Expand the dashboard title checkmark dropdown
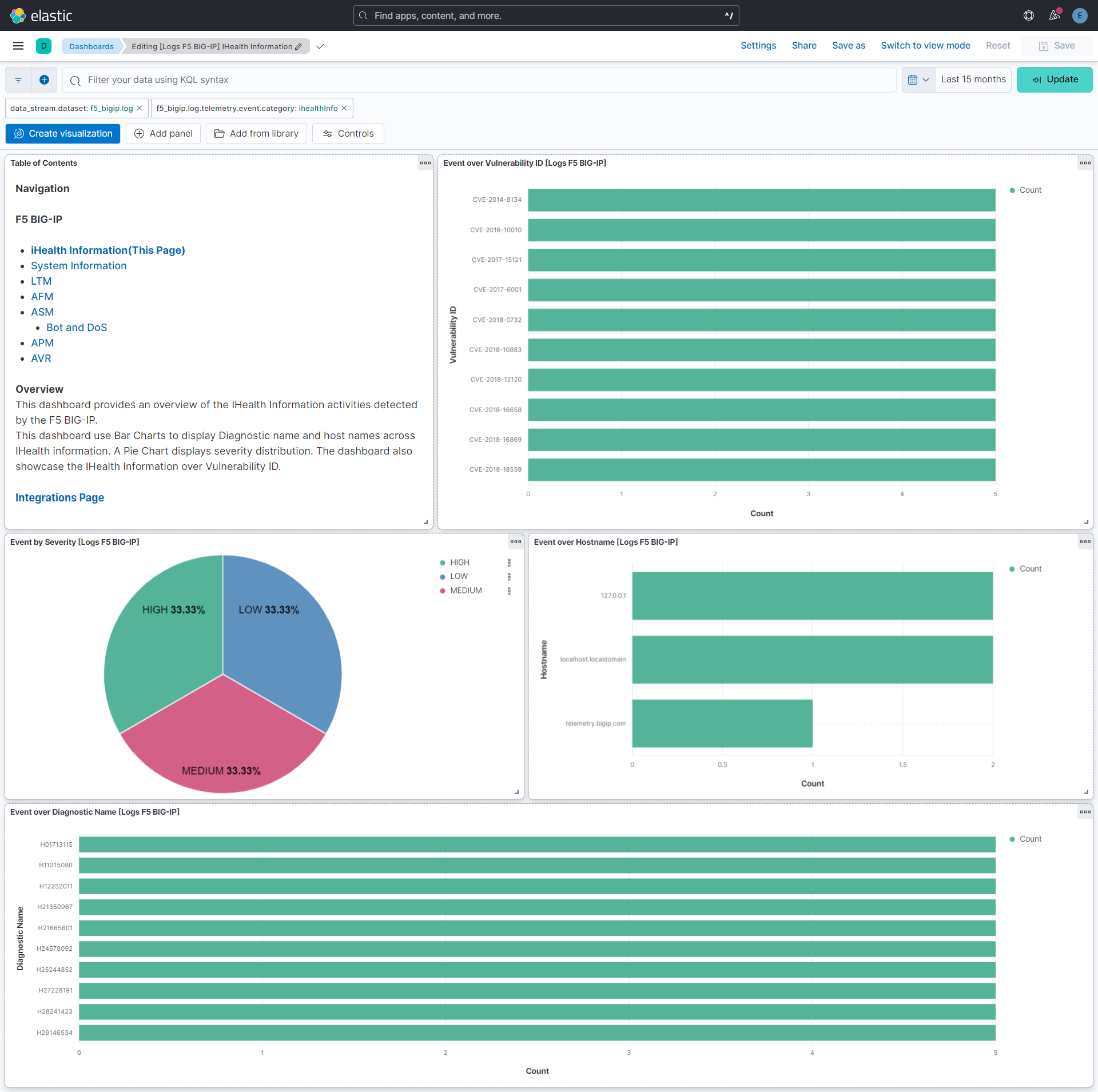This screenshot has width=1098, height=1092. (x=320, y=46)
